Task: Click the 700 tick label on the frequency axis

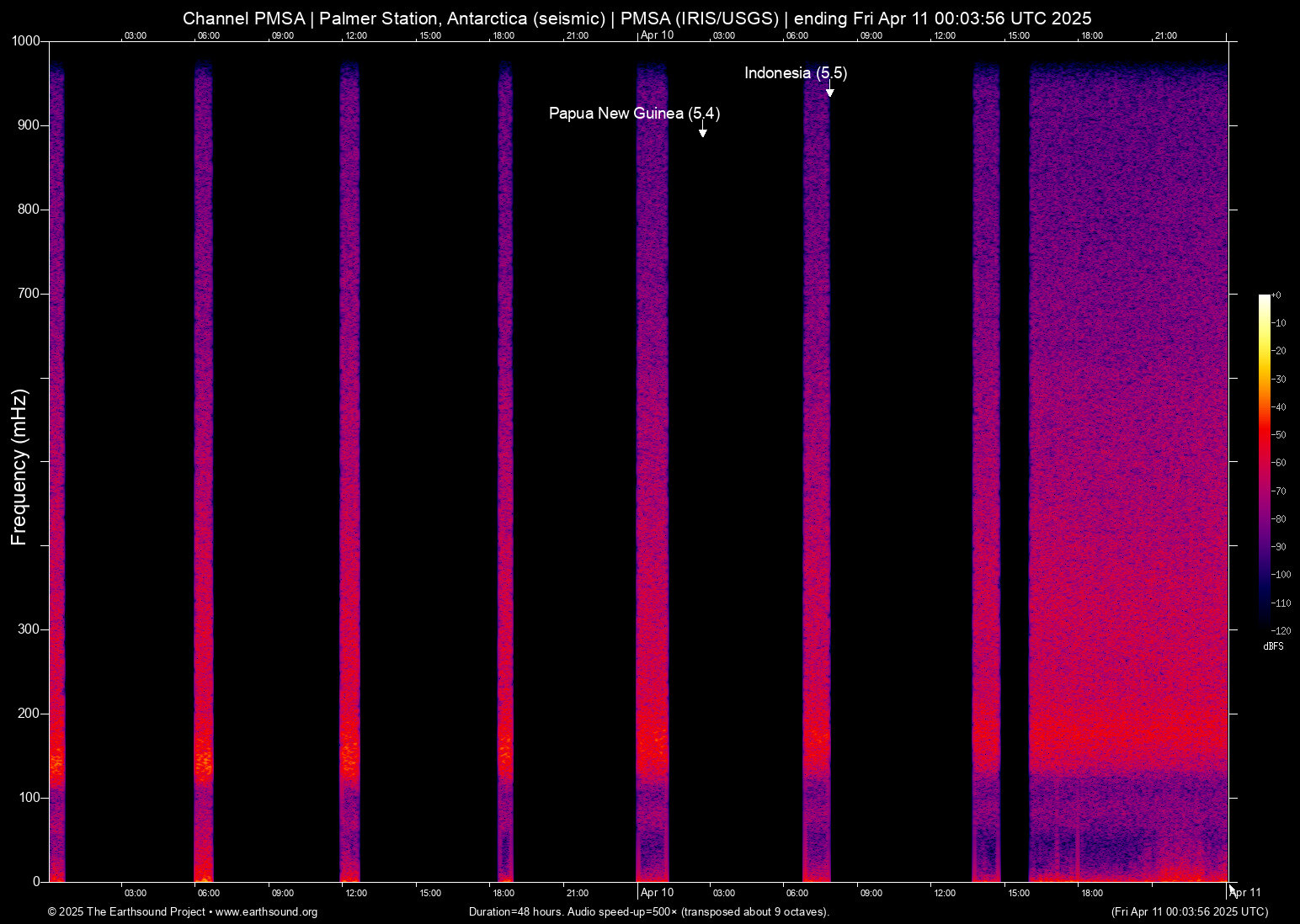Action: tap(29, 294)
